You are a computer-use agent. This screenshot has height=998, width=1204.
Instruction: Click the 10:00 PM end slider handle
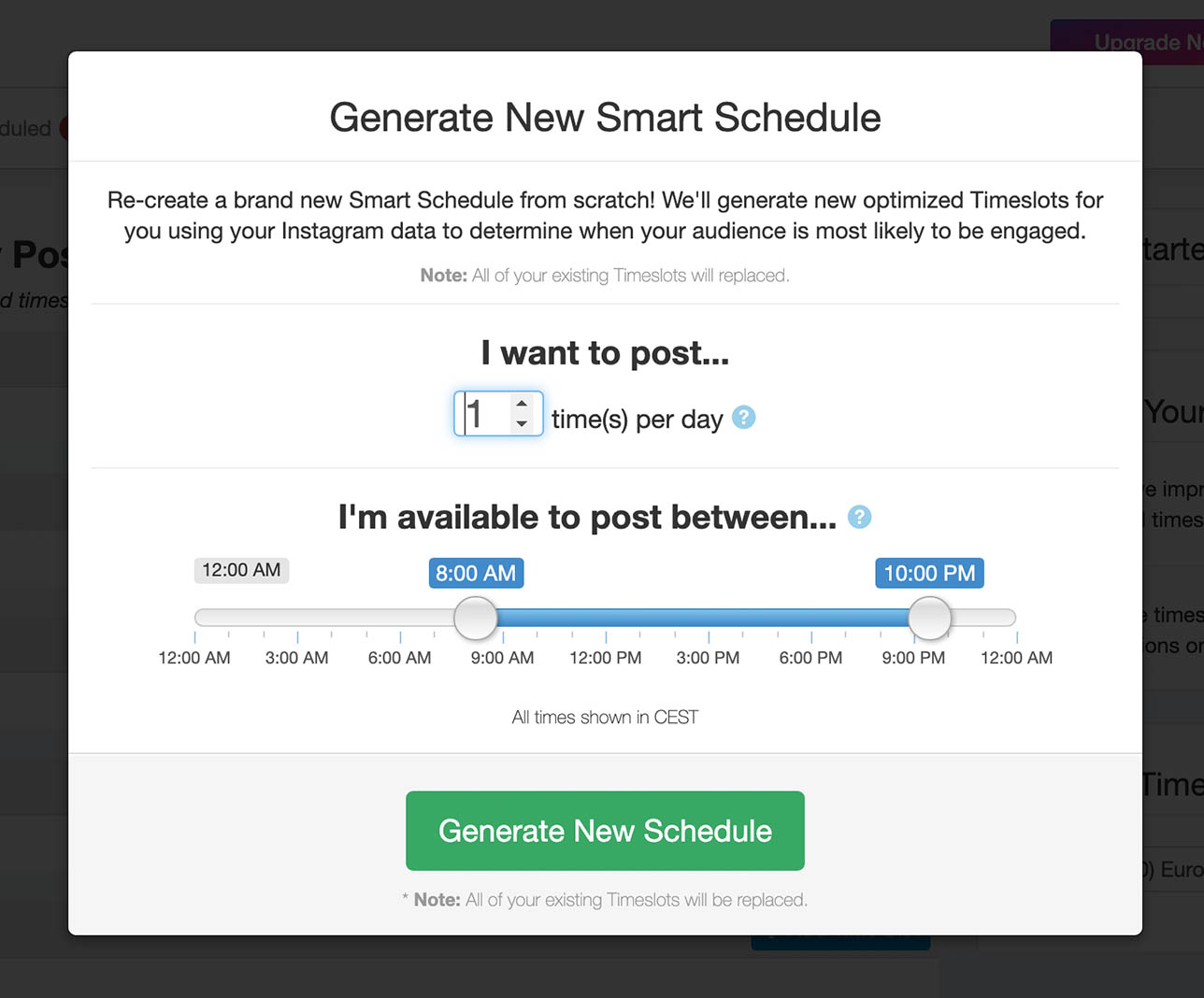pos(930,618)
